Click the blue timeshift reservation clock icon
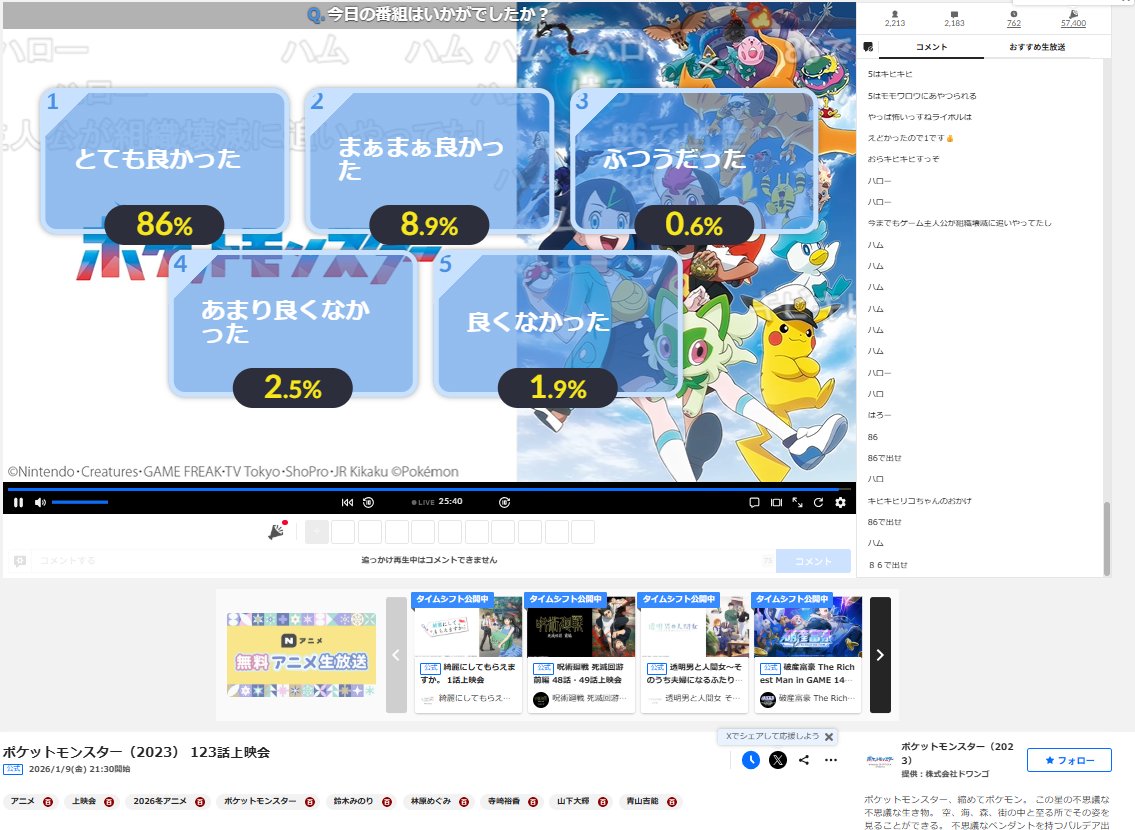Viewport: 1135px width, 830px height. pyautogui.click(x=751, y=760)
